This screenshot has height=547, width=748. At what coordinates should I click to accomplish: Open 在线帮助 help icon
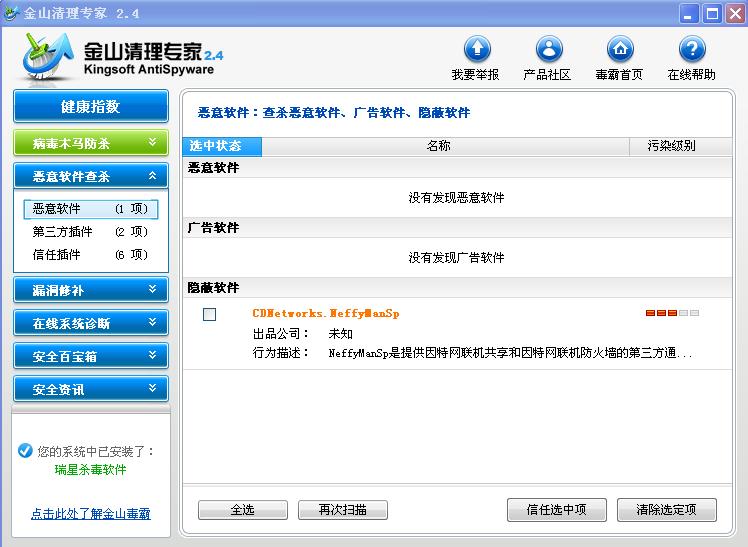coord(692,49)
